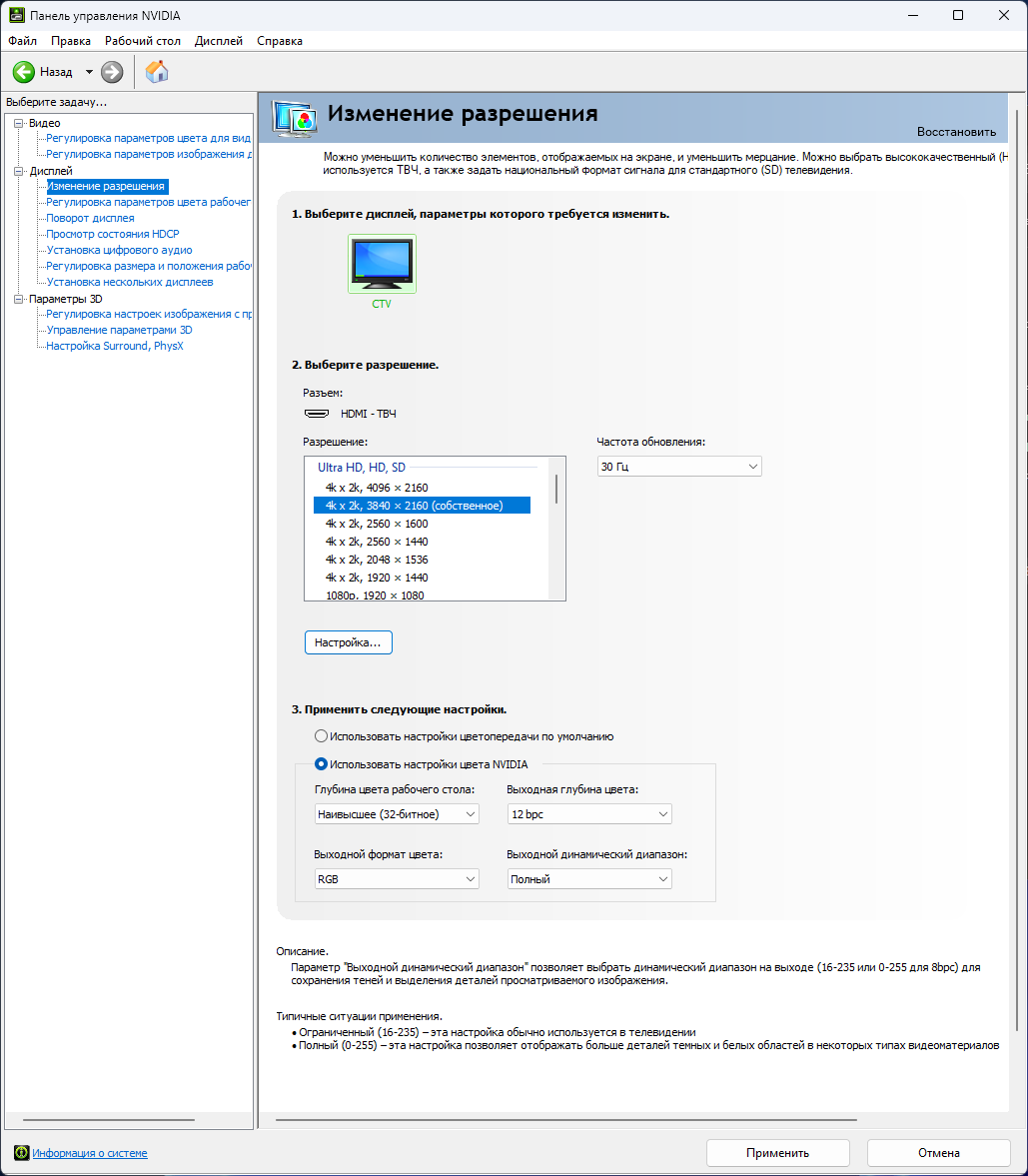Open Настройка Surround, PhysX
Viewport: 1028px width, 1176px height.
115,346
